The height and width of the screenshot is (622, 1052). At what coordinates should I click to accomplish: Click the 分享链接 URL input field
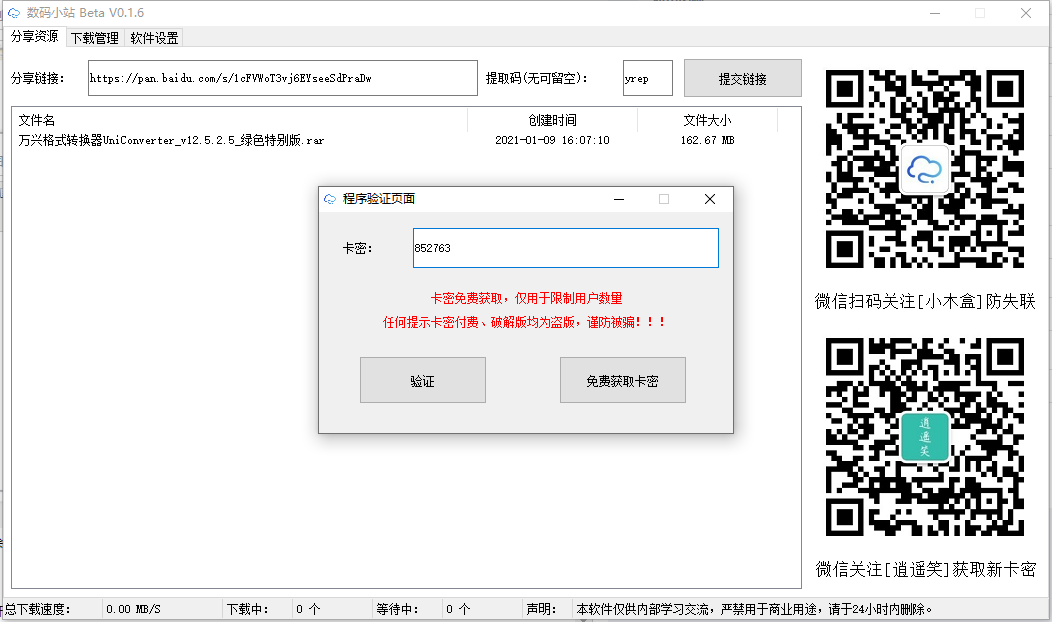[x=282, y=78]
